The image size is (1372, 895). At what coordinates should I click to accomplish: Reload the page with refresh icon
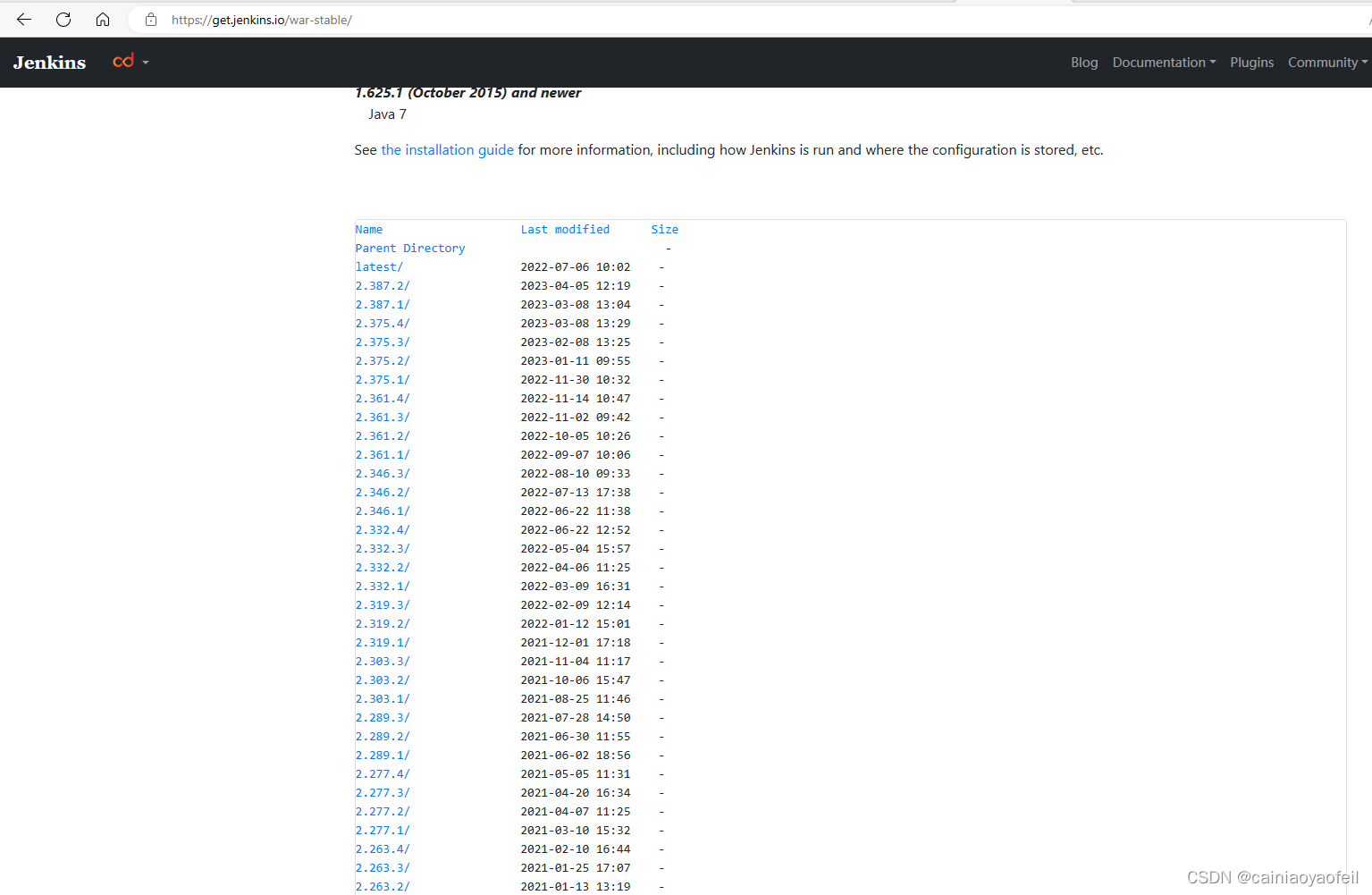[x=63, y=20]
